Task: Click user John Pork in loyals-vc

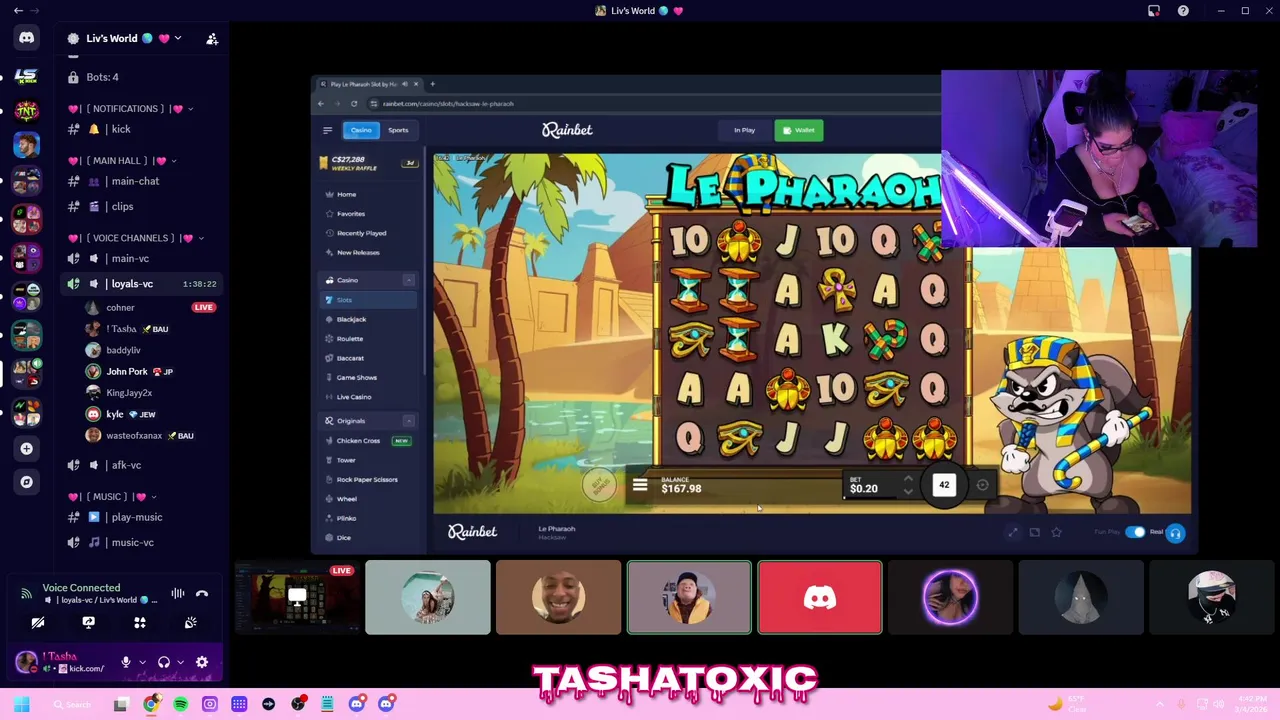Action: click(x=150, y=371)
